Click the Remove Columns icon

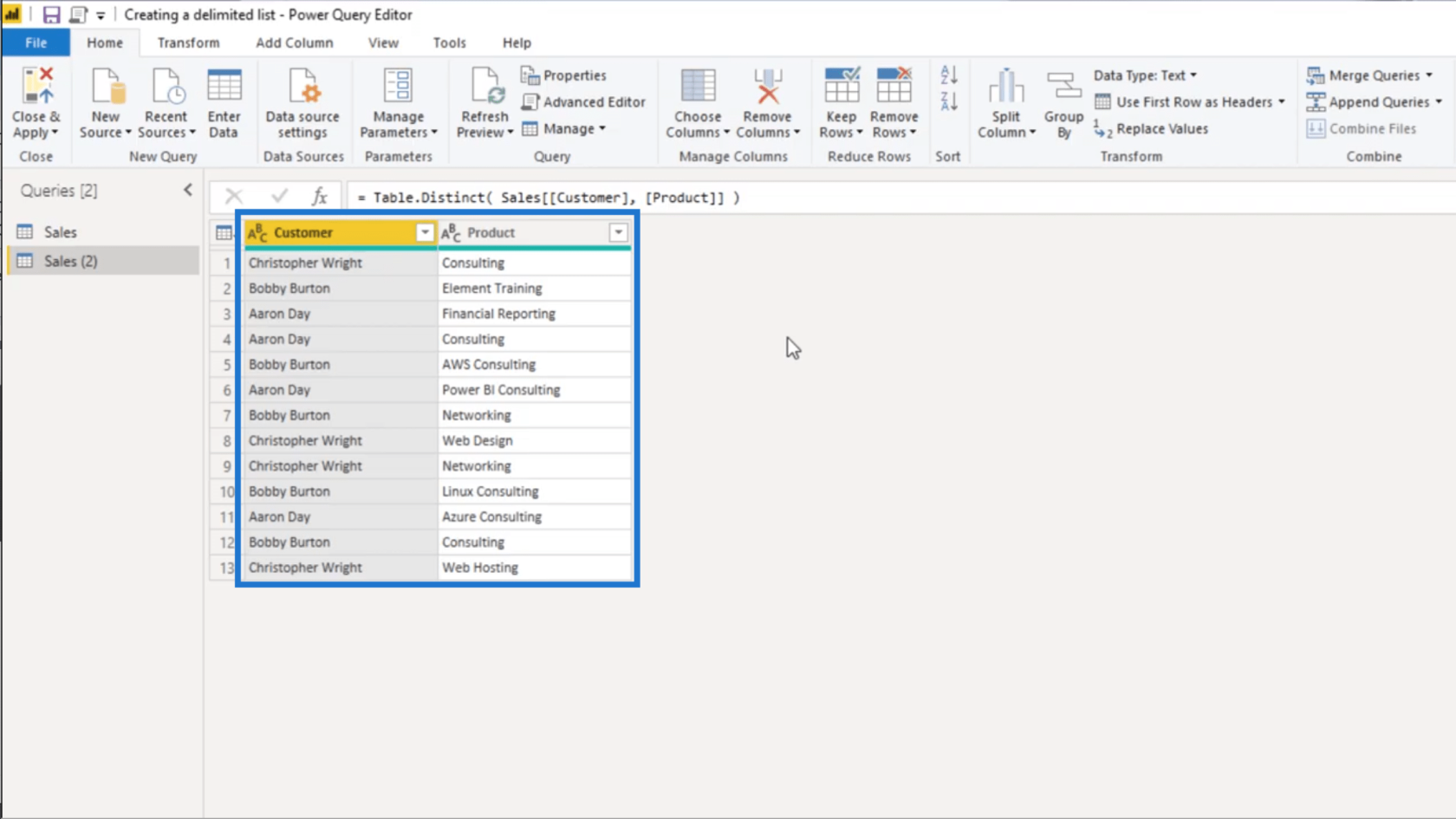(x=768, y=87)
